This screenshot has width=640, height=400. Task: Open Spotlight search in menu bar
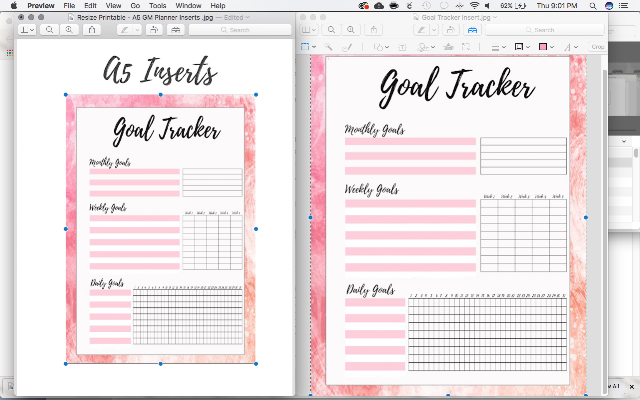(x=593, y=5)
